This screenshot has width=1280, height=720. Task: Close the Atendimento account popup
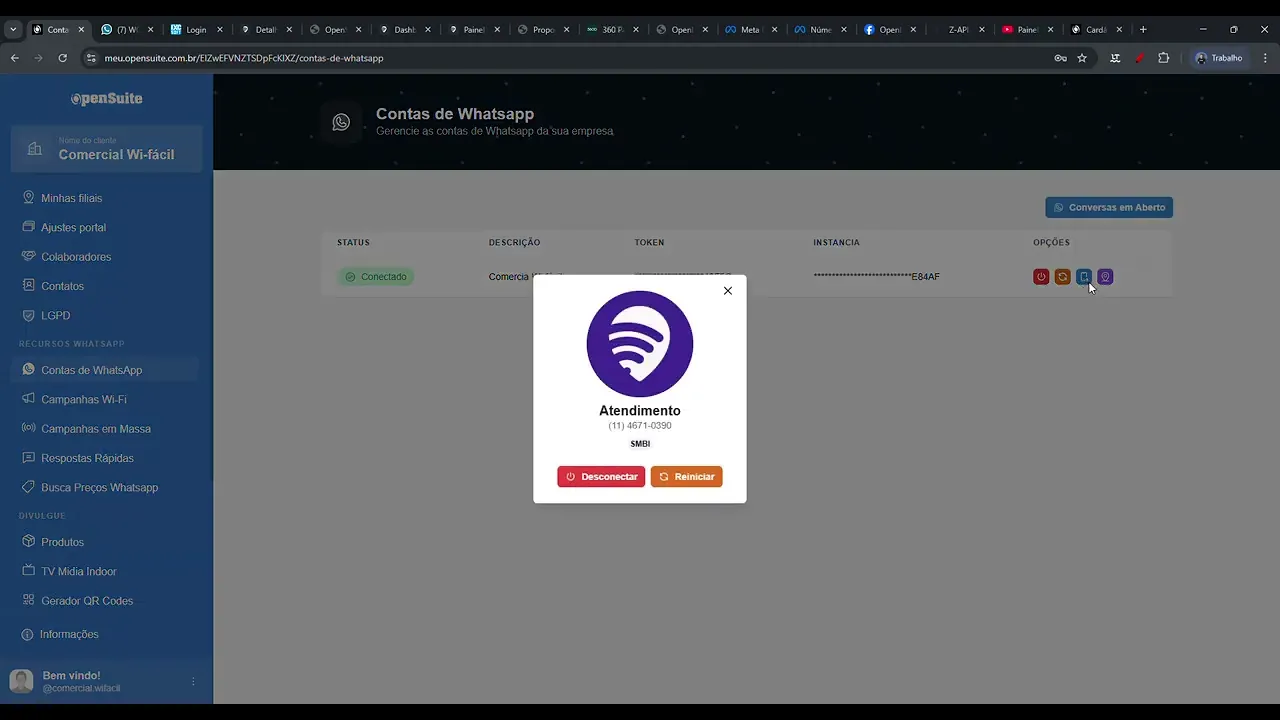[727, 291]
